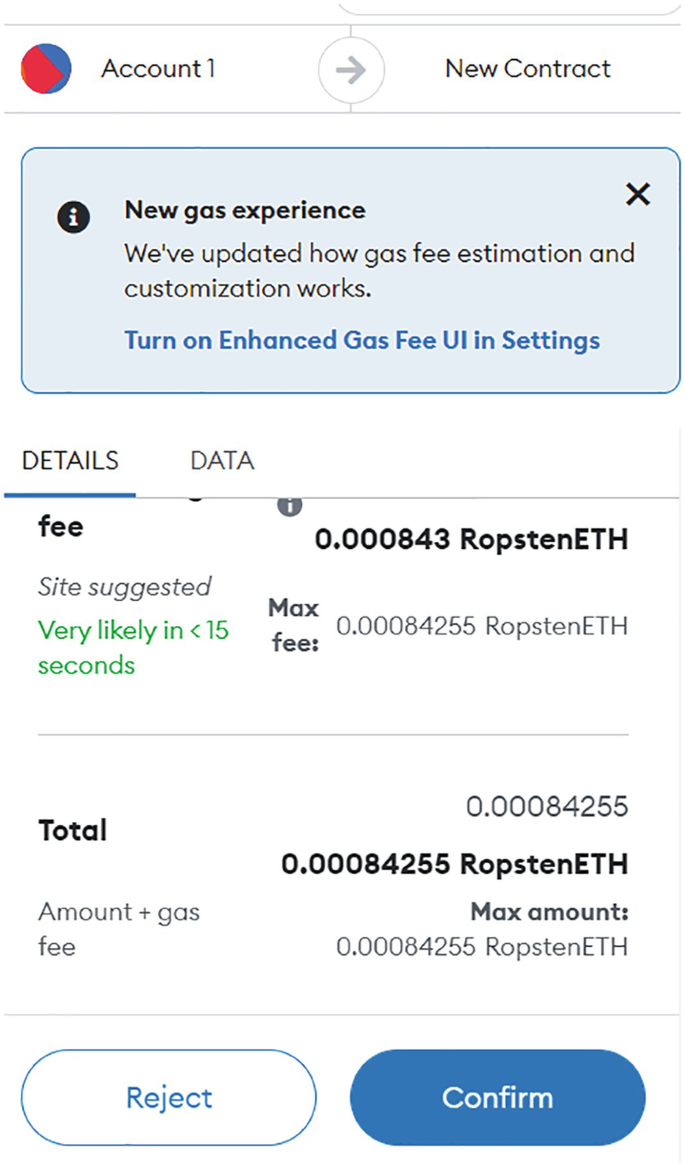Click the New gas experience heading
Screen dimensions: 685x1167
pos(245,210)
